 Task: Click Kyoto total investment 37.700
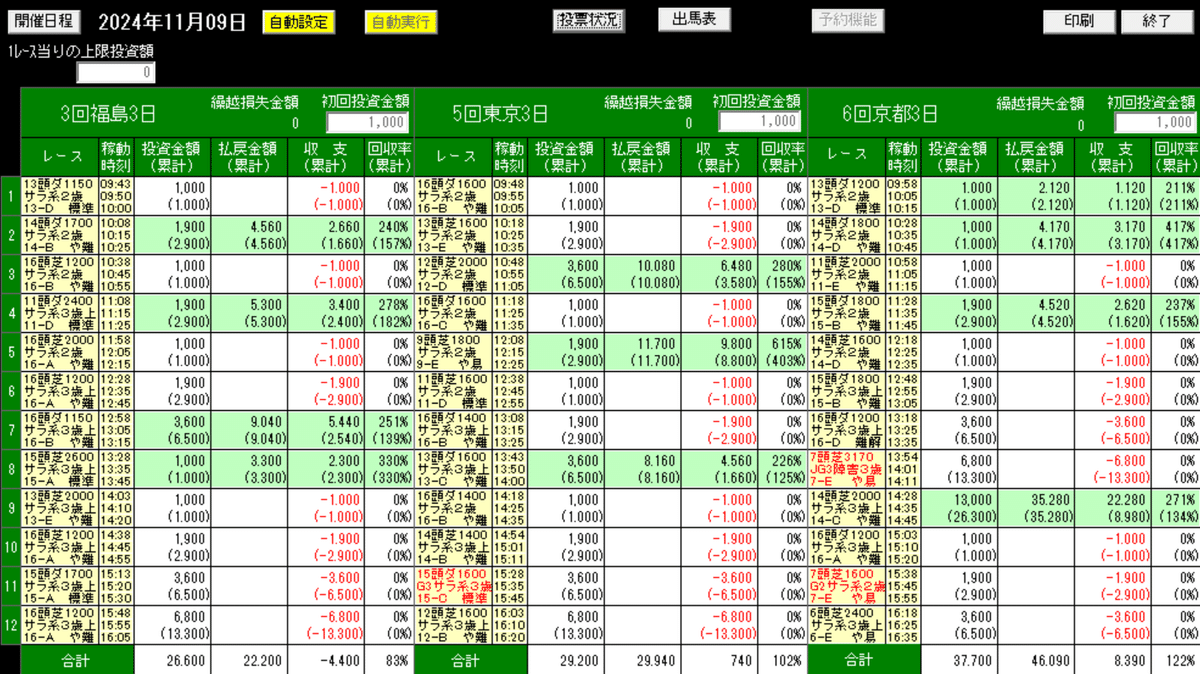pyautogui.click(x=960, y=660)
